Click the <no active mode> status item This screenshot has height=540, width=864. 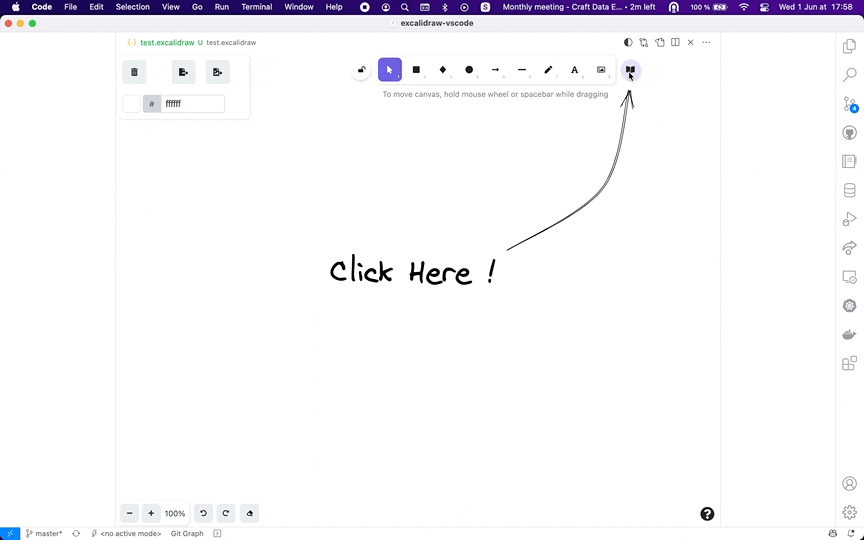tap(126, 533)
